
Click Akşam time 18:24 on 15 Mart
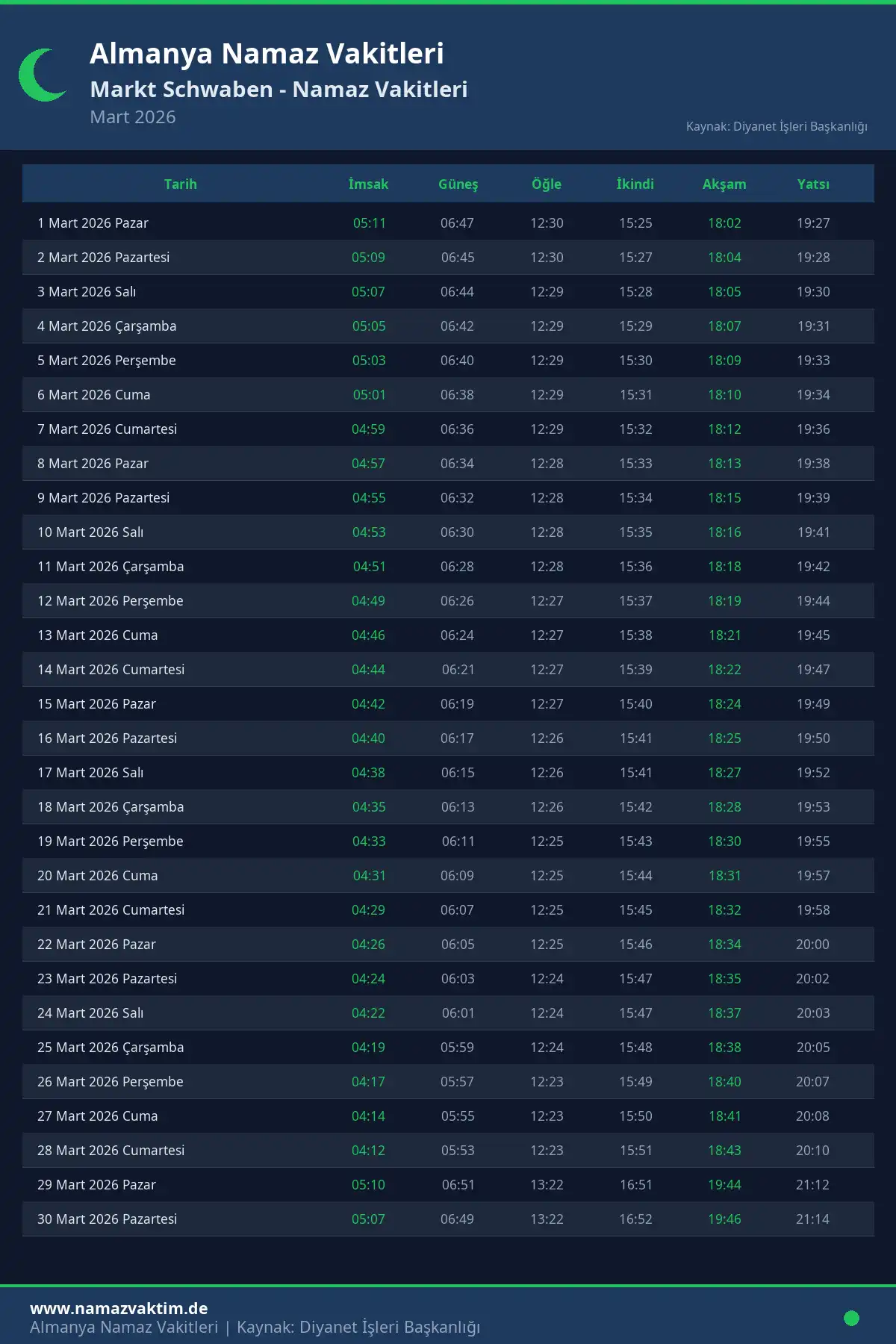(x=724, y=704)
